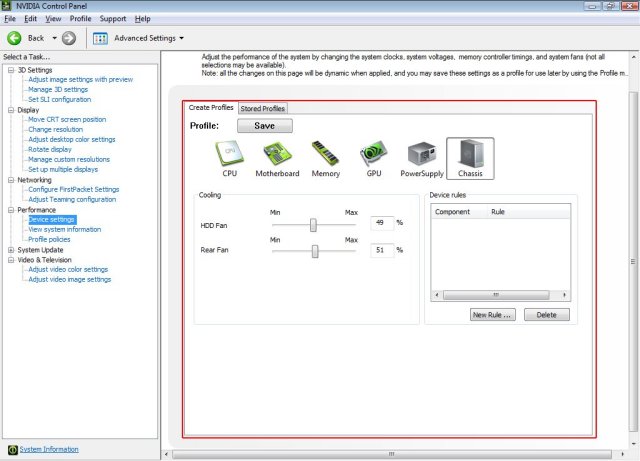Collapse the Performance tree node
Screen dimensions: 640x461
click(x=11, y=210)
